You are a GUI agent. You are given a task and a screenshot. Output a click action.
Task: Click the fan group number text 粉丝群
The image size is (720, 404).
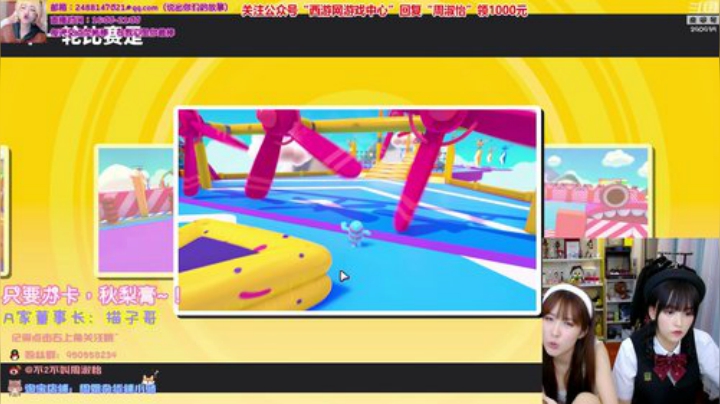(x=70, y=355)
